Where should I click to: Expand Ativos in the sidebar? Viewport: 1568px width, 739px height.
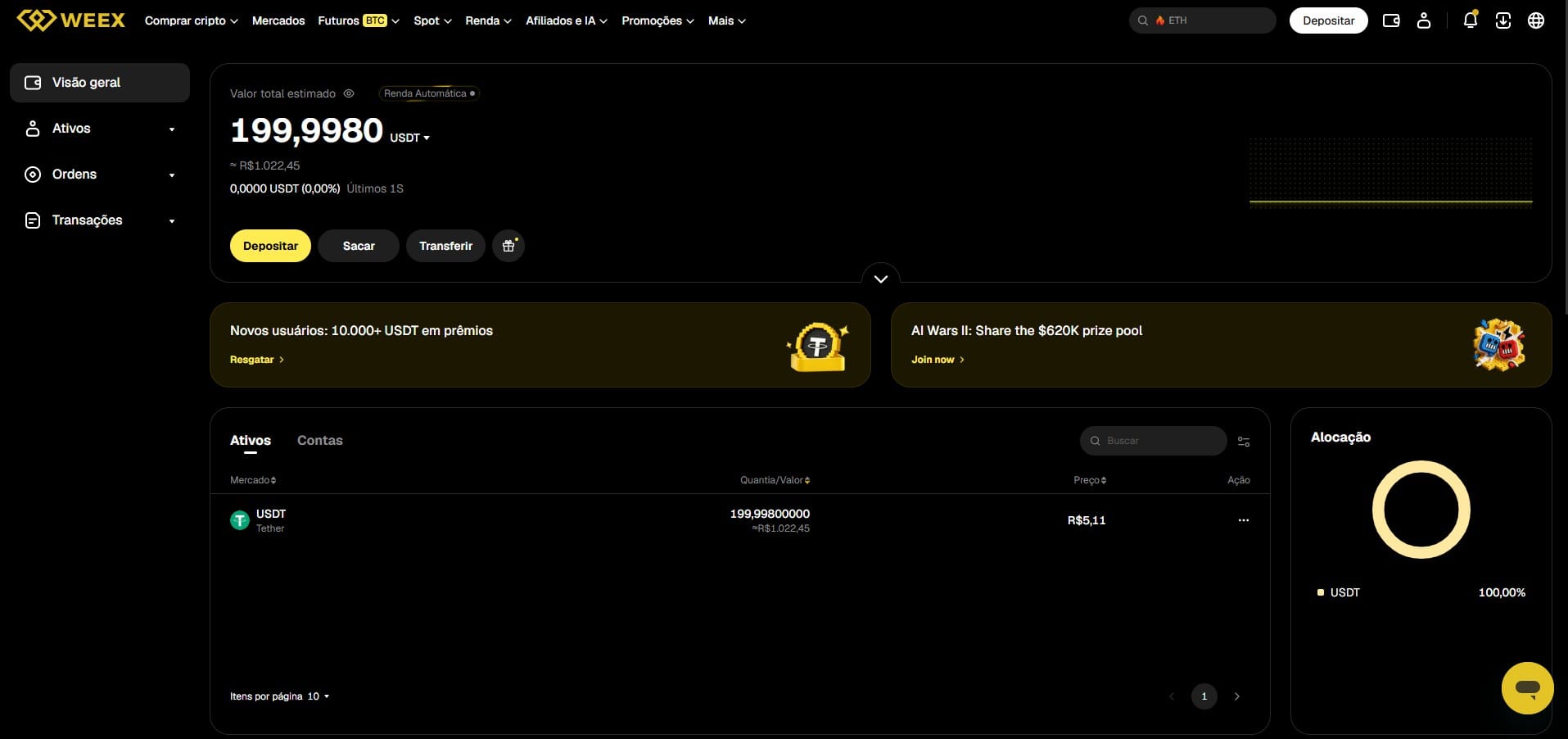(100, 129)
